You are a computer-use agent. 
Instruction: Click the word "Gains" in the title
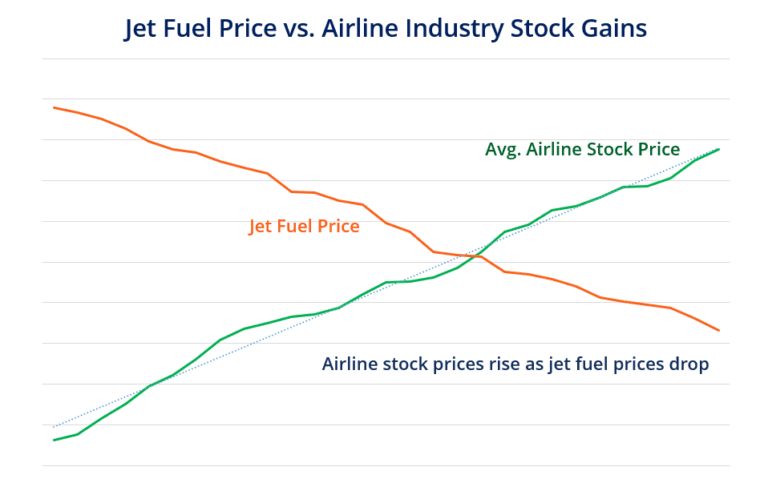coord(611,28)
